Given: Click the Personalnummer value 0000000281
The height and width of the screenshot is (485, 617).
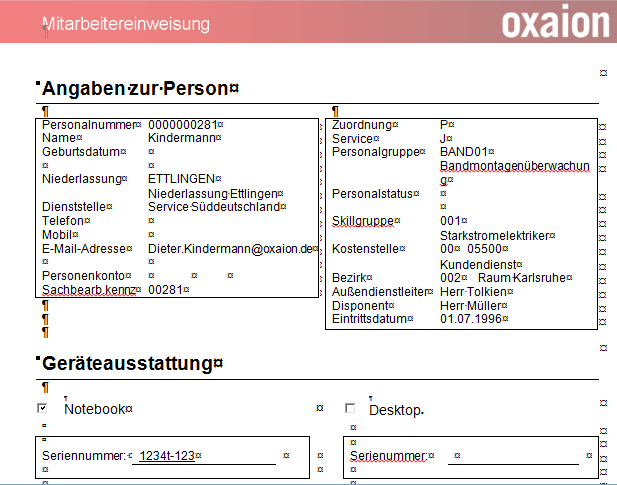Looking at the screenshot, I should pyautogui.click(x=182, y=125).
